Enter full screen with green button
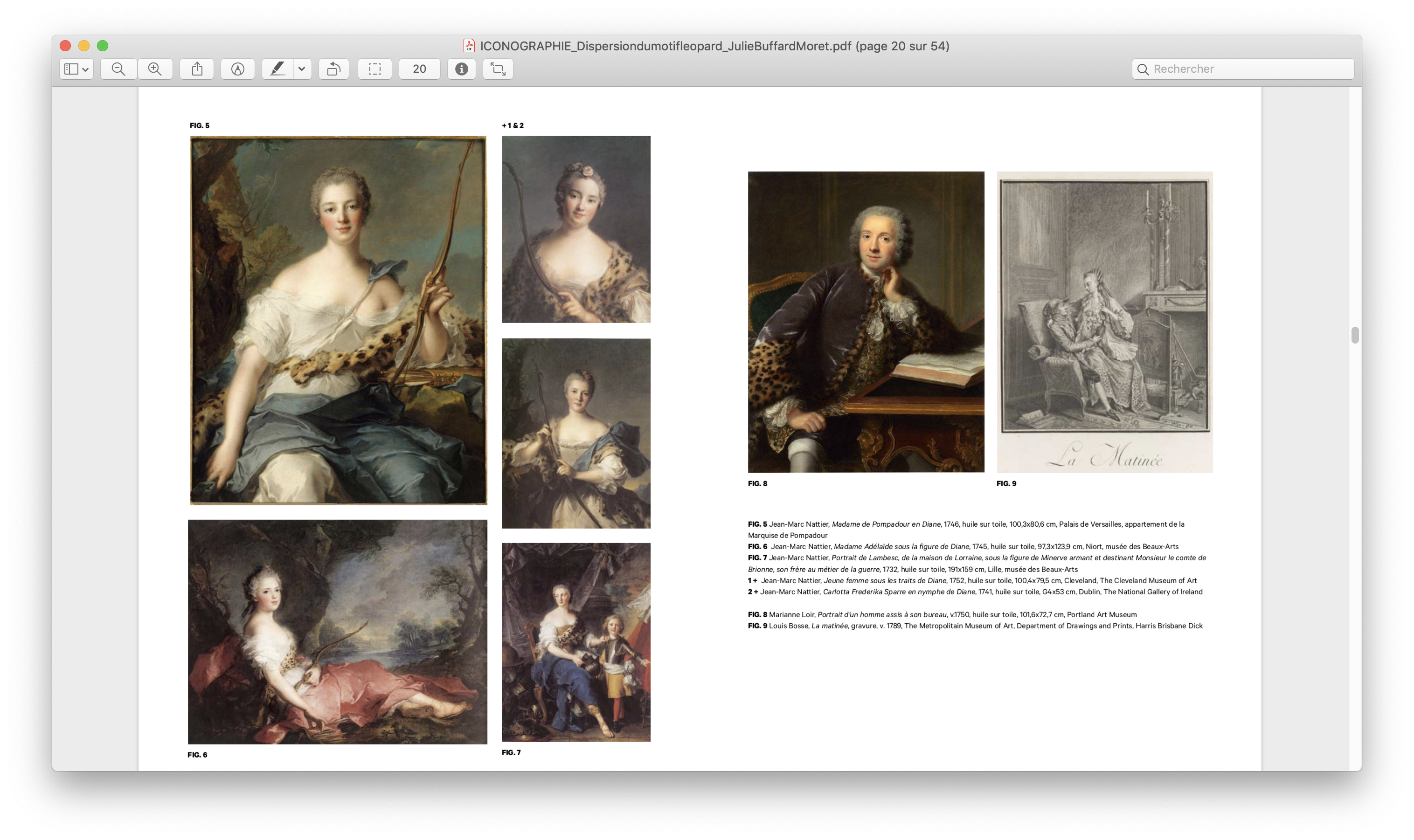 click(103, 46)
